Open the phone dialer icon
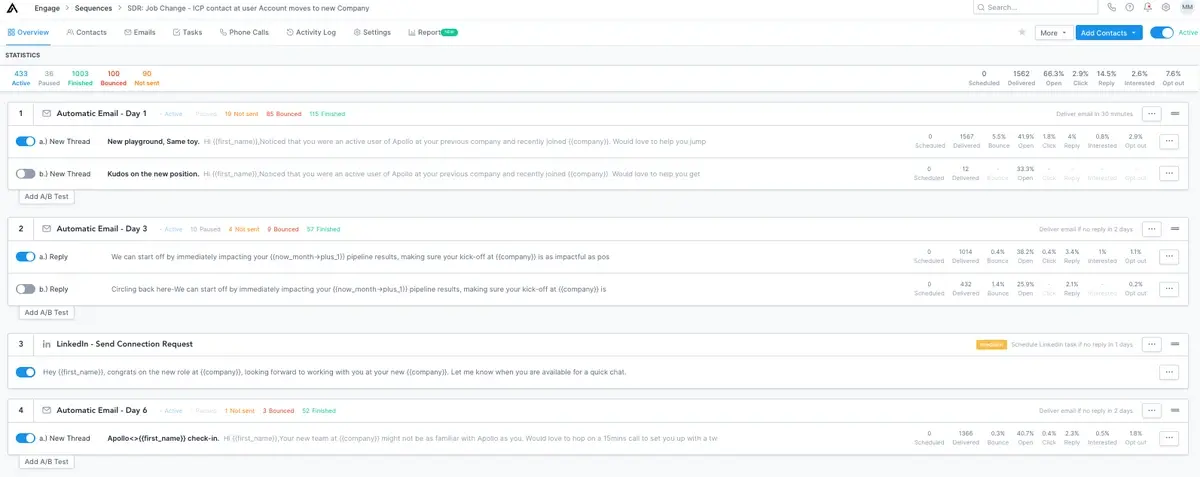This screenshot has height=477, width=1200. click(1112, 7)
